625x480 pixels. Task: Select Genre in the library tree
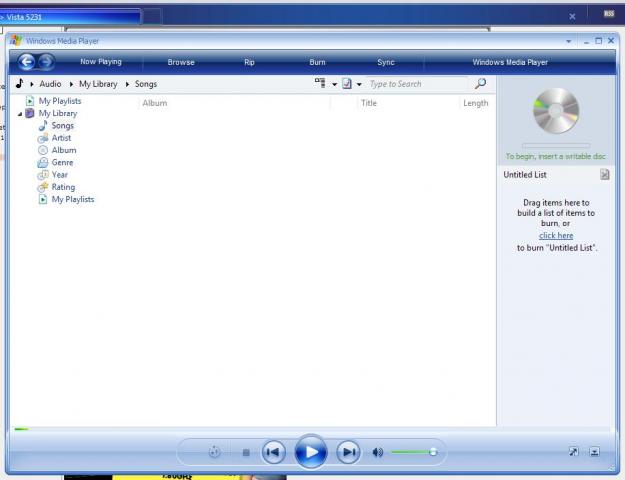pos(62,163)
